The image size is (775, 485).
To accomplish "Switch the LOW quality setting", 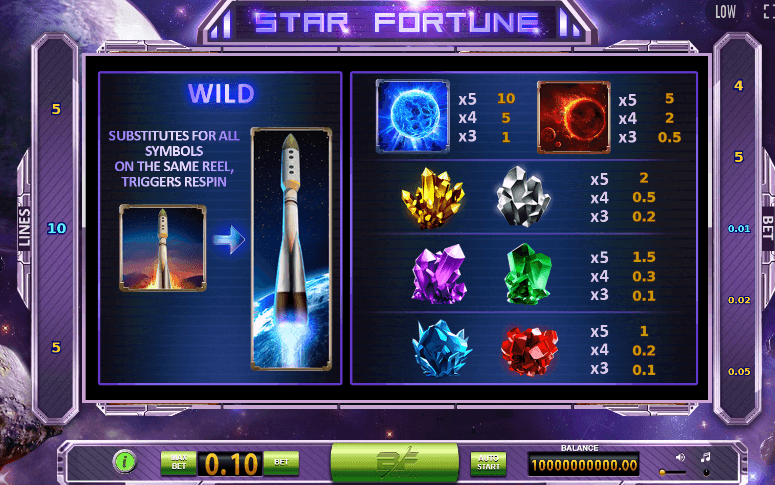I will [725, 12].
